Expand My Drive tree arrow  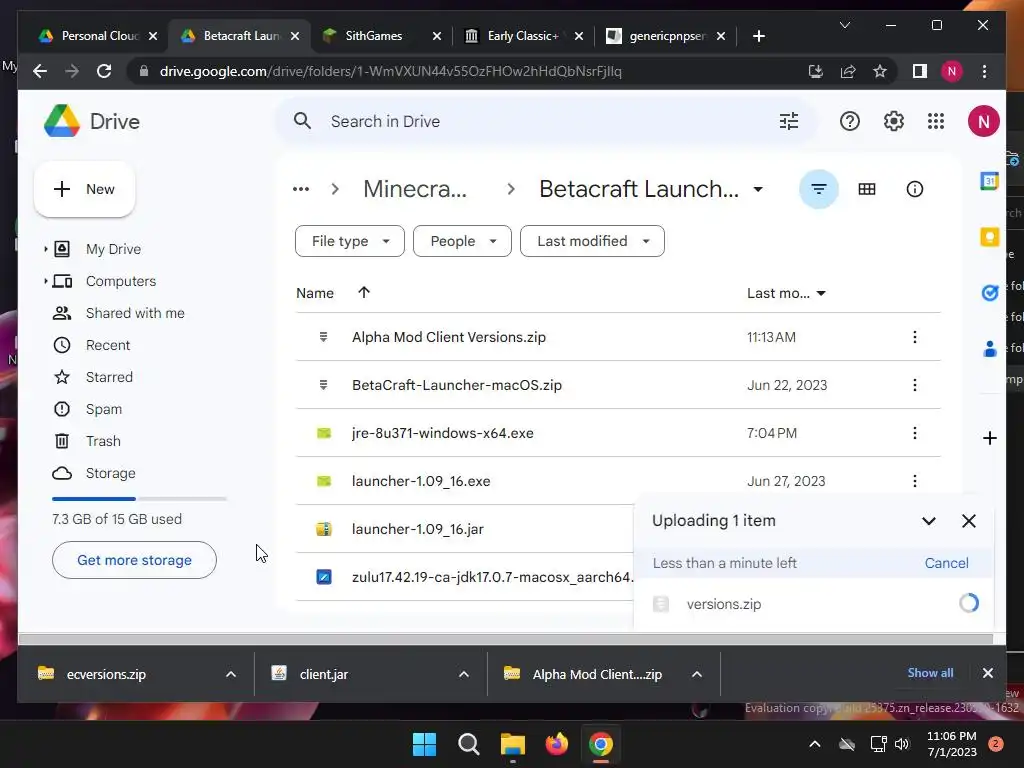pos(45,249)
